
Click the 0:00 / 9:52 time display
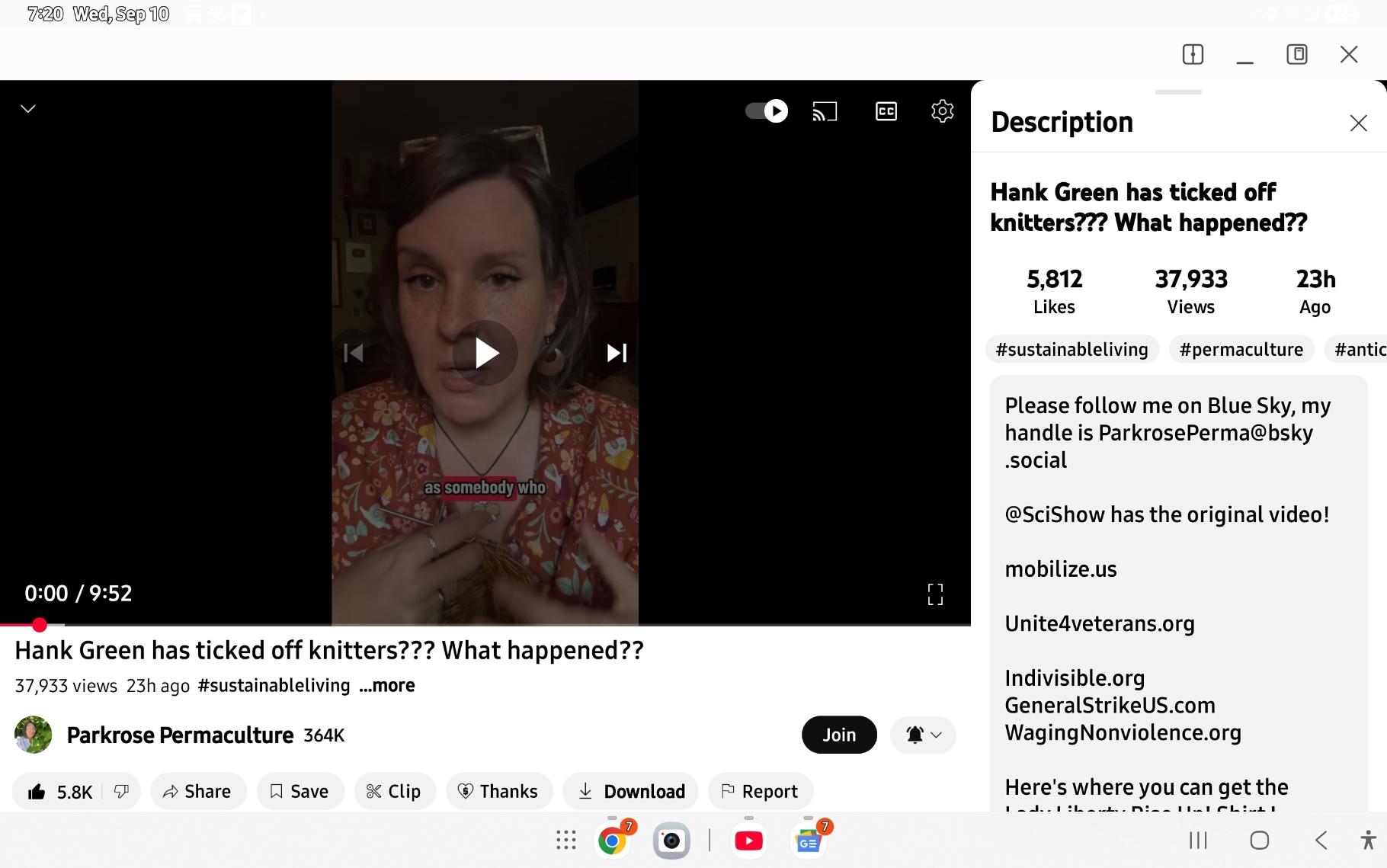coord(78,593)
